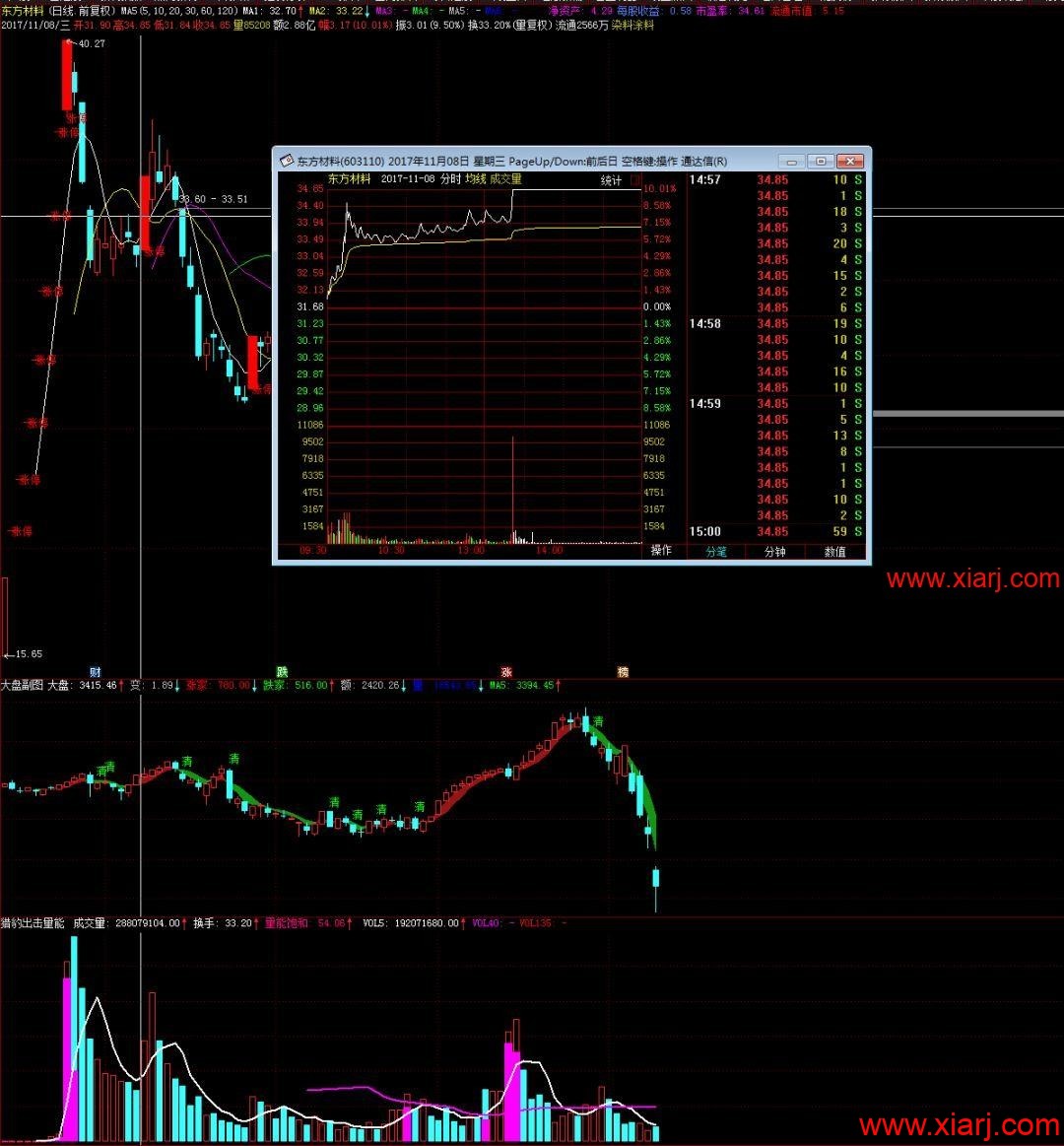
Task: Click the 33.60 - 33.51 gap label
Action: pos(214,199)
